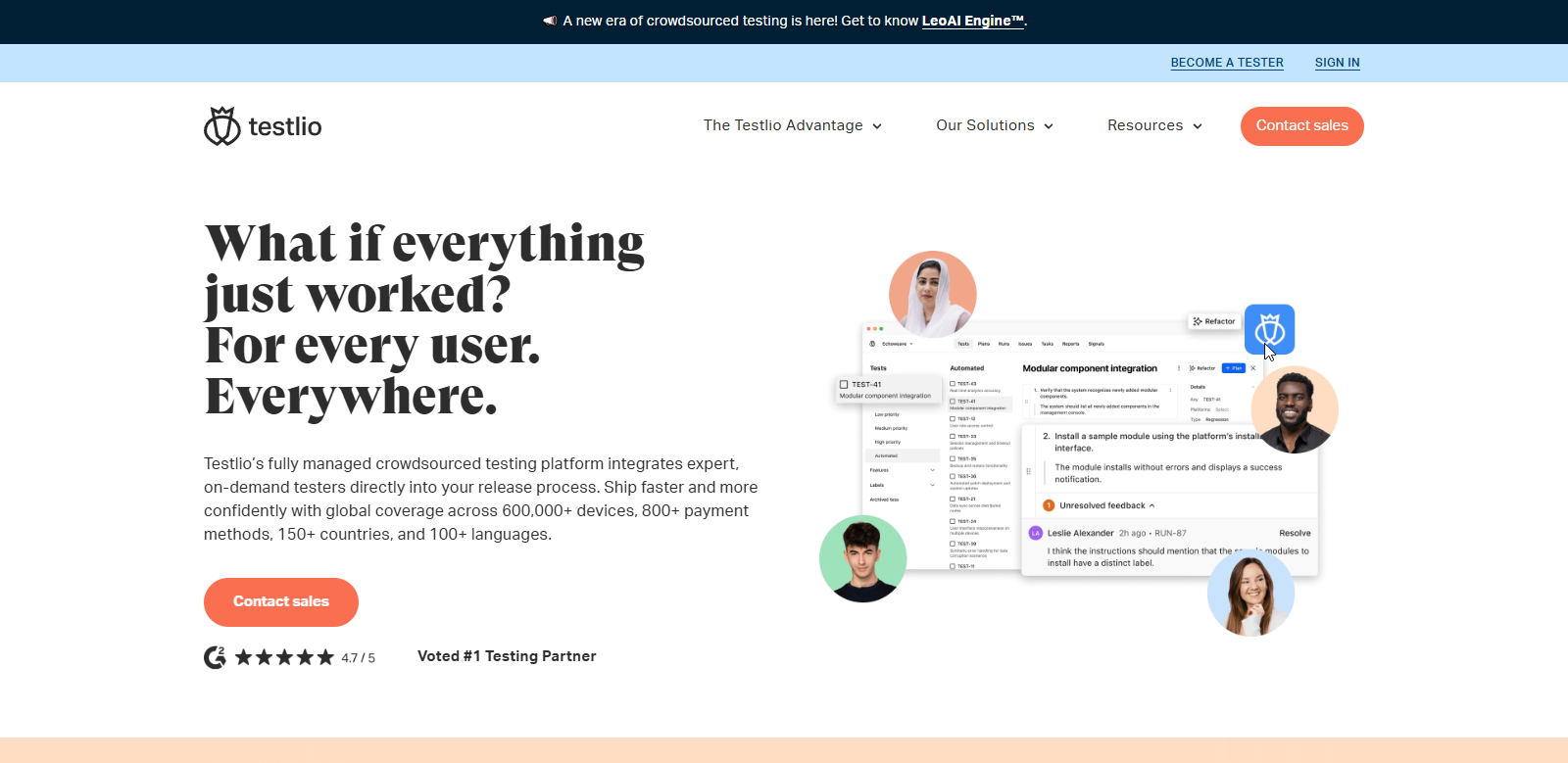Viewport: 1568px width, 763px height.
Task: Click the '4.7 / 5' rating text
Action: 359,658
